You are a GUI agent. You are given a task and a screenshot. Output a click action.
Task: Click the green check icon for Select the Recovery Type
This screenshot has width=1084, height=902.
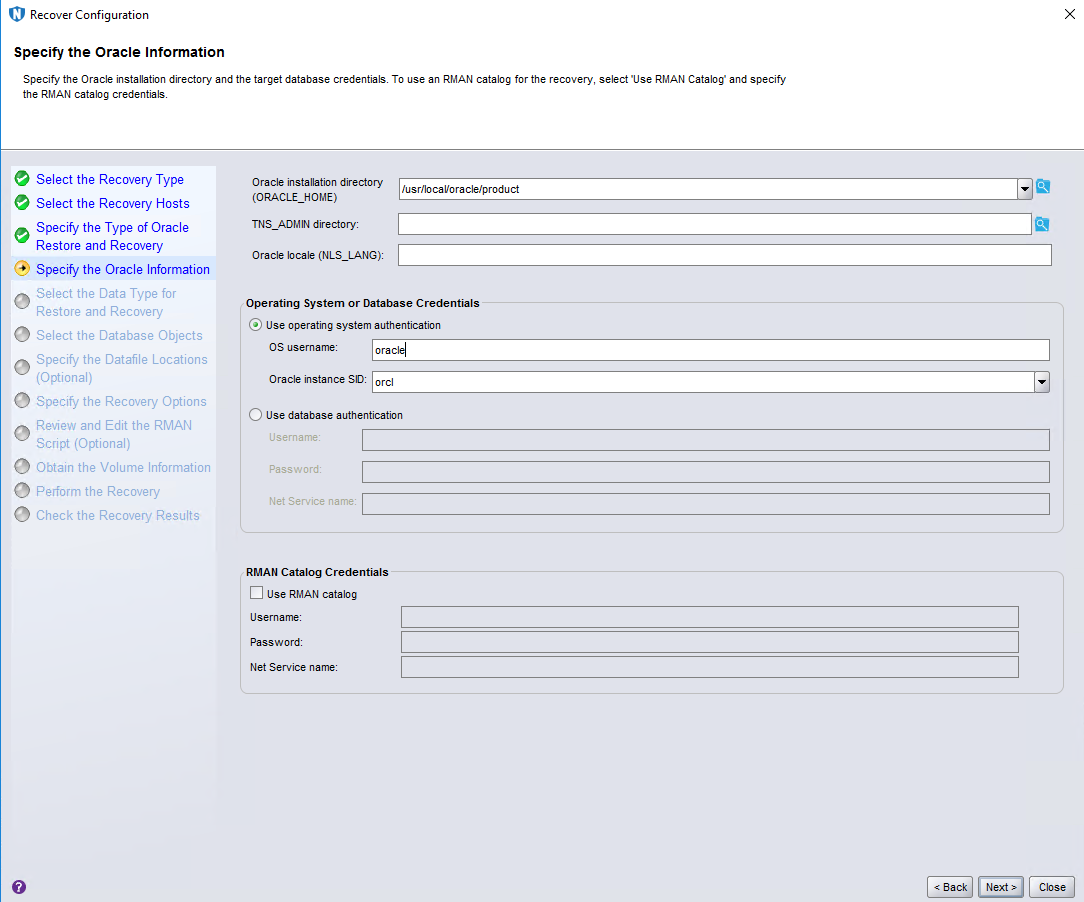22,179
